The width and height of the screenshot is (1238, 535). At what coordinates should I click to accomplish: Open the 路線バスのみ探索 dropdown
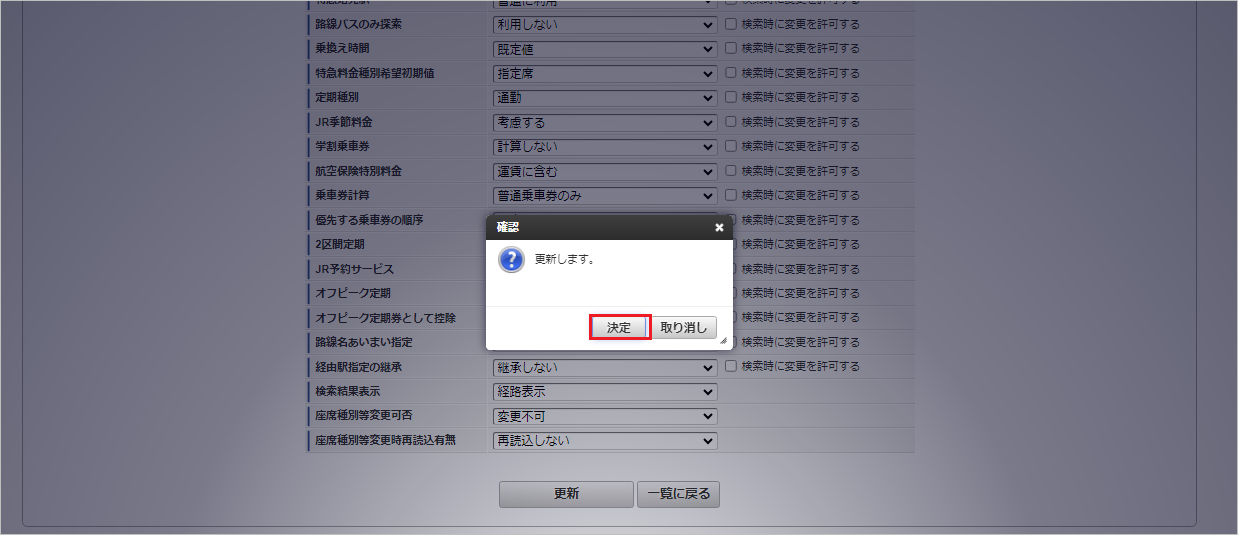coord(605,24)
